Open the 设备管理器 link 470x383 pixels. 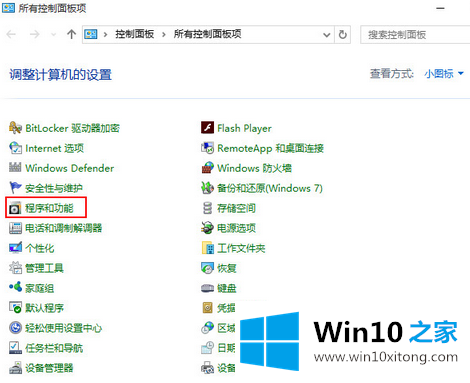tap(49, 368)
